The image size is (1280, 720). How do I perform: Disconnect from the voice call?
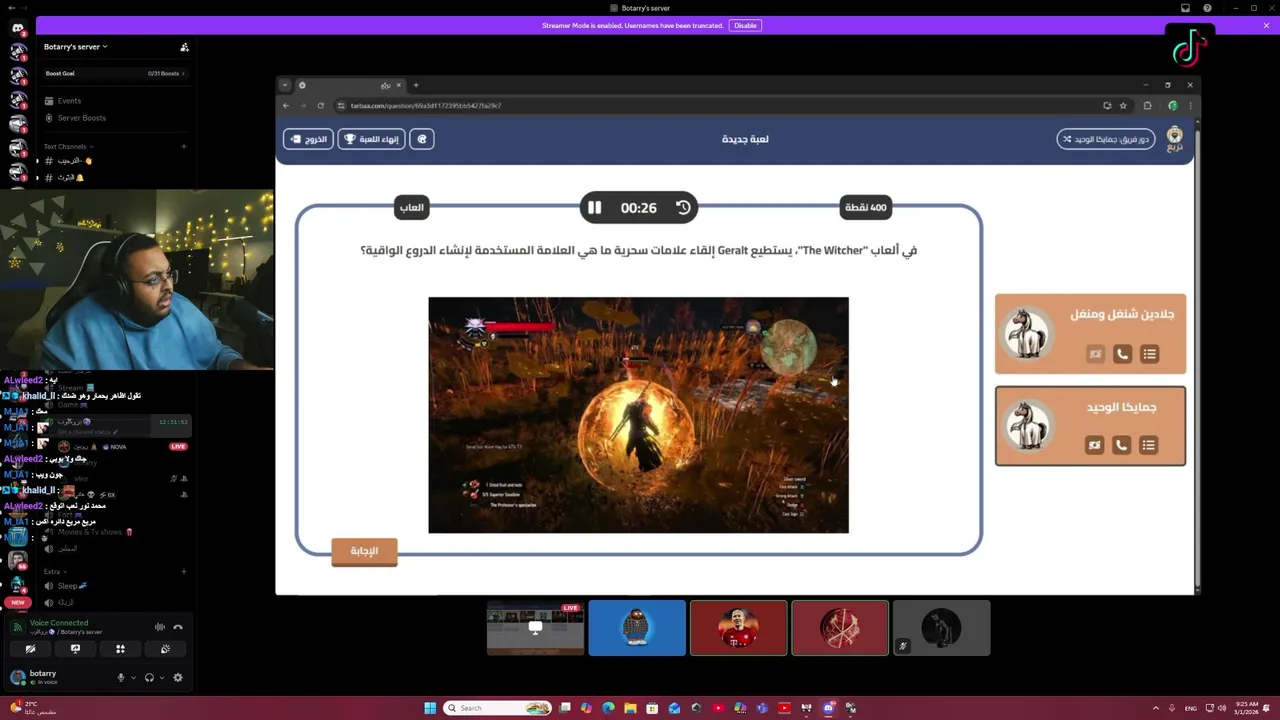[x=178, y=627]
